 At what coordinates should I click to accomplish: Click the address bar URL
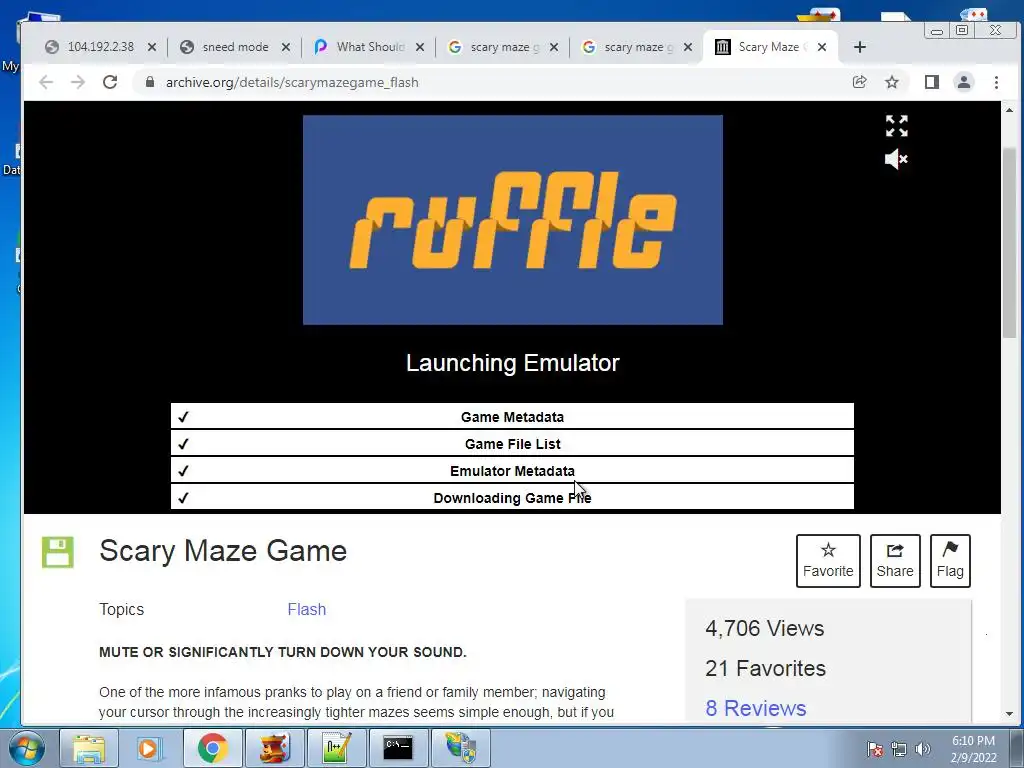pos(292,82)
